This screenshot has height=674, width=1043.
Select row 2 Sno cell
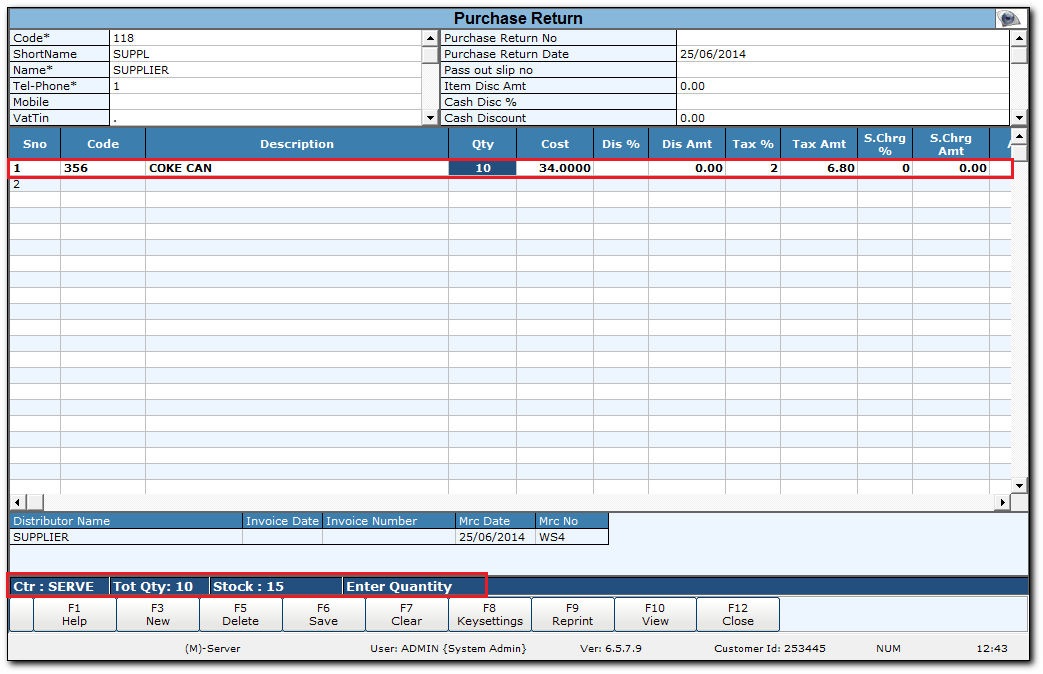point(35,184)
